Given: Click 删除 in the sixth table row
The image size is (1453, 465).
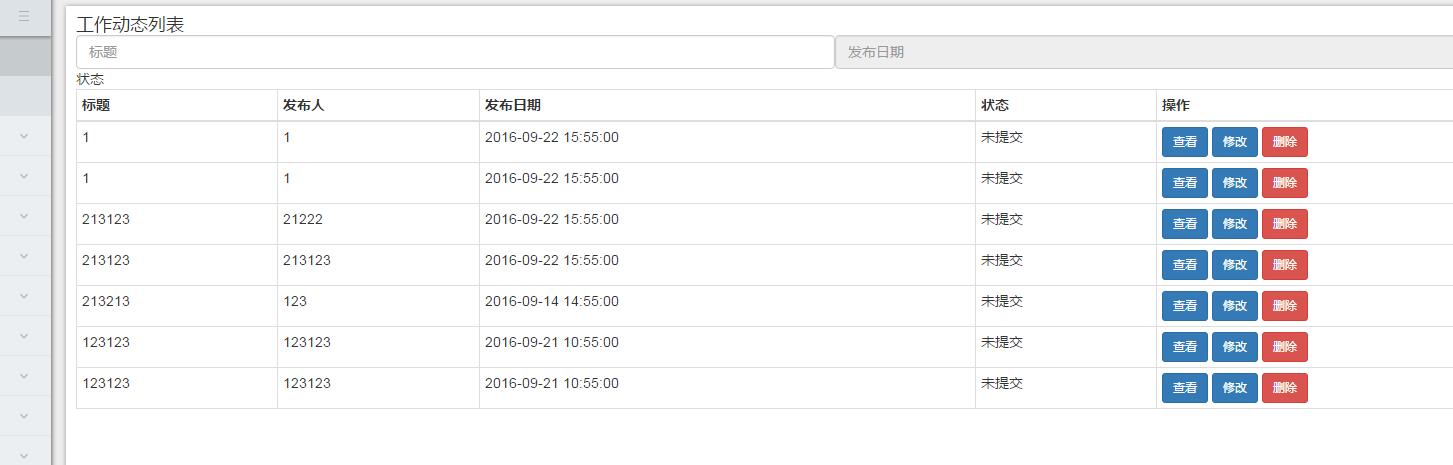Looking at the screenshot, I should (1285, 347).
